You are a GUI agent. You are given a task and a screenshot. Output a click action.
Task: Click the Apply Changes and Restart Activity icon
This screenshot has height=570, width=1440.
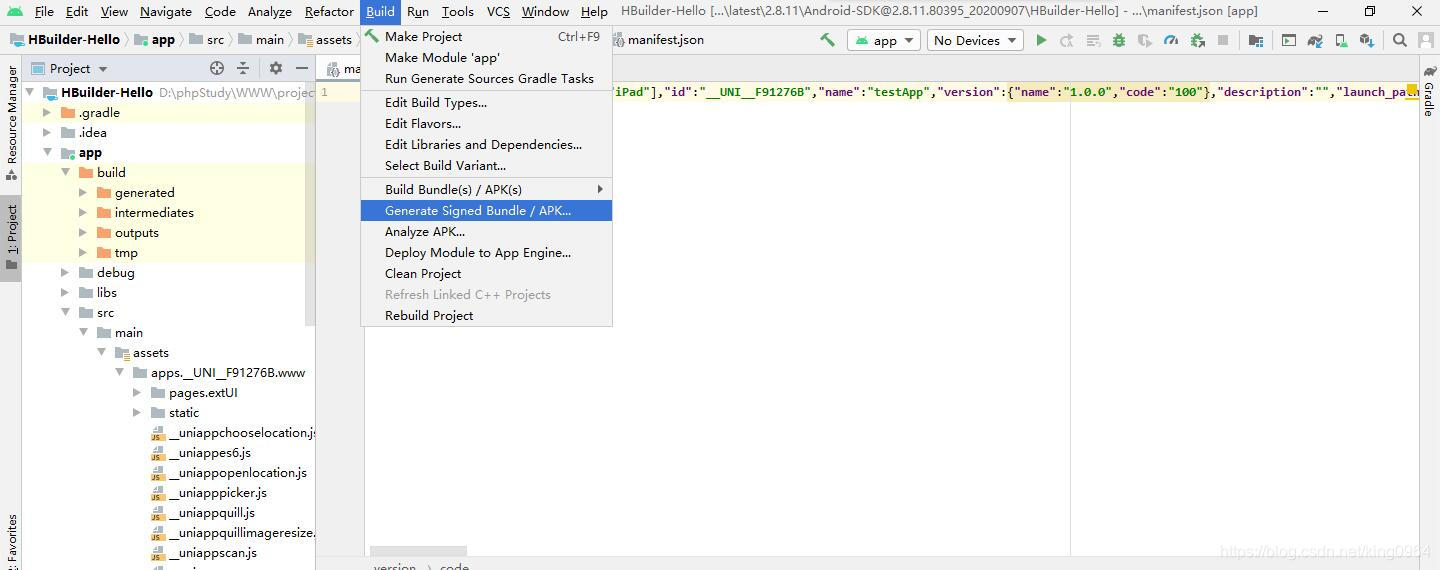pos(1067,40)
